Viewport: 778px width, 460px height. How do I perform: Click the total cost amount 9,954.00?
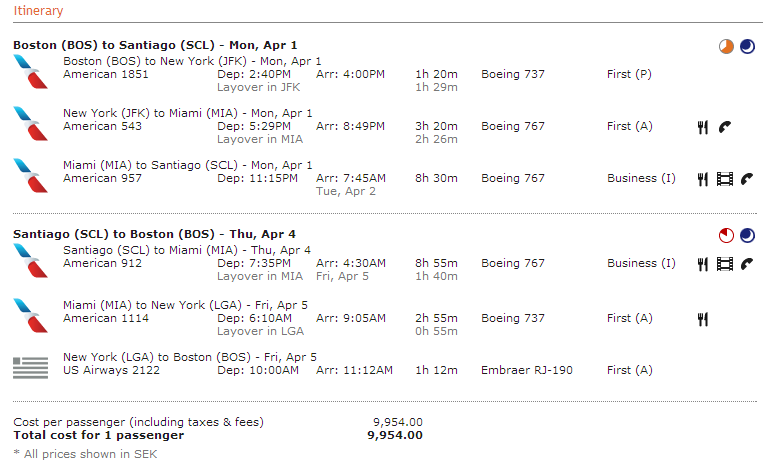tap(395, 435)
